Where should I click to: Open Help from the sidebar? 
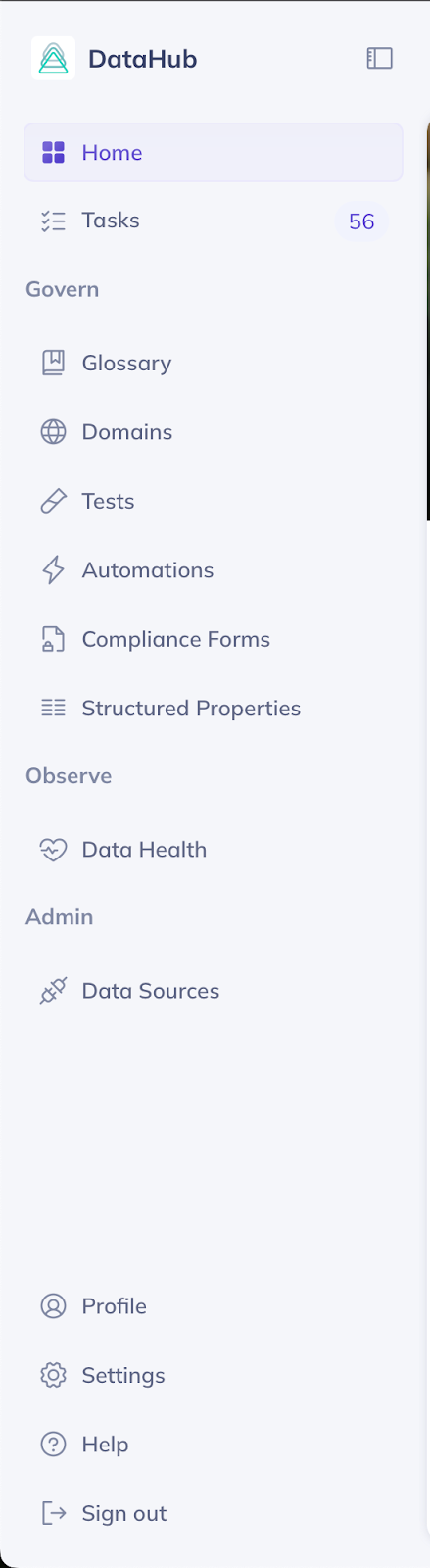coord(214,1445)
